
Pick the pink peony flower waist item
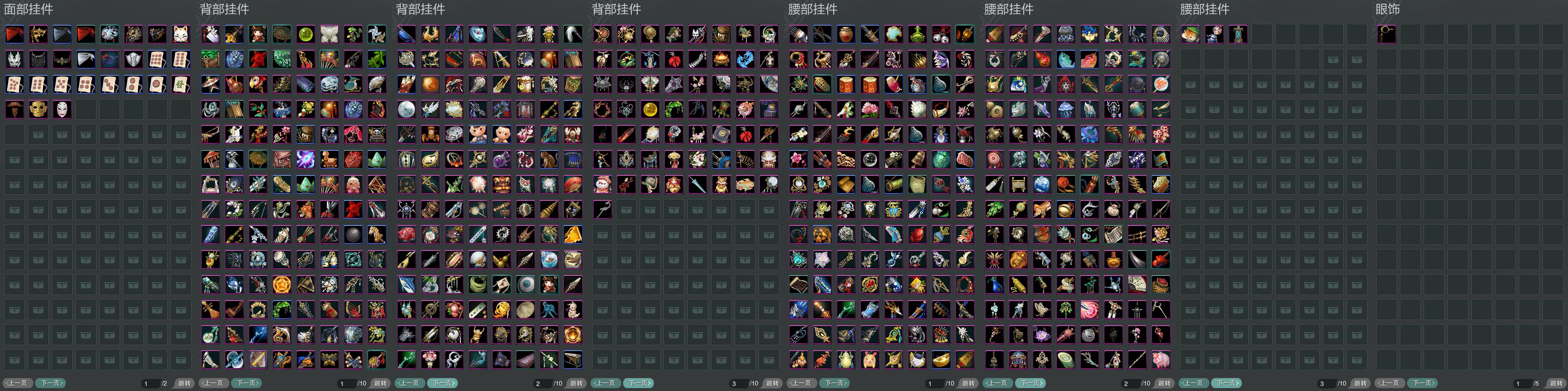click(x=870, y=109)
